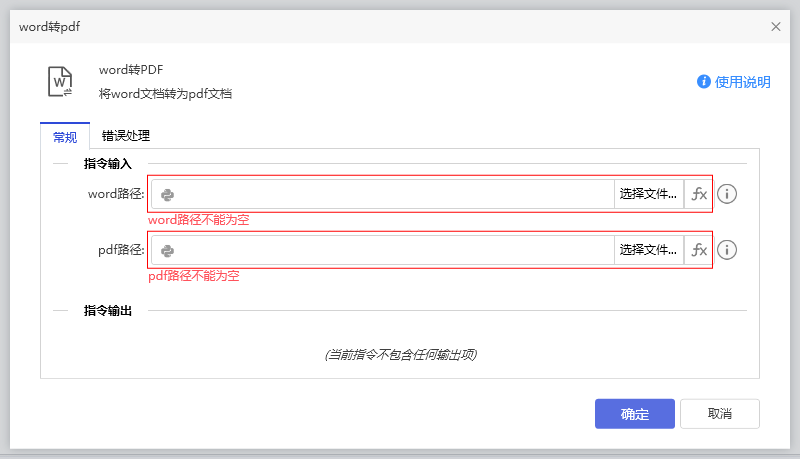
Task: Confirm the dialog with 确定
Action: point(634,414)
